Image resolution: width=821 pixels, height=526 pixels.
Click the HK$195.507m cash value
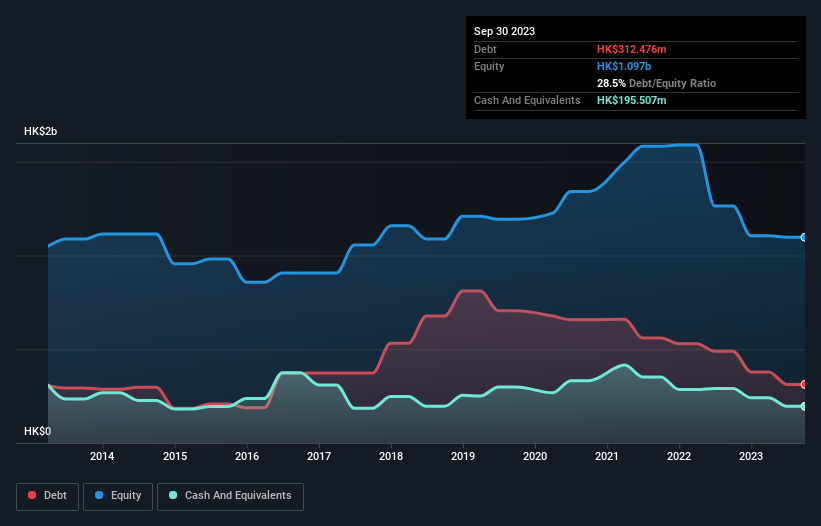631,100
